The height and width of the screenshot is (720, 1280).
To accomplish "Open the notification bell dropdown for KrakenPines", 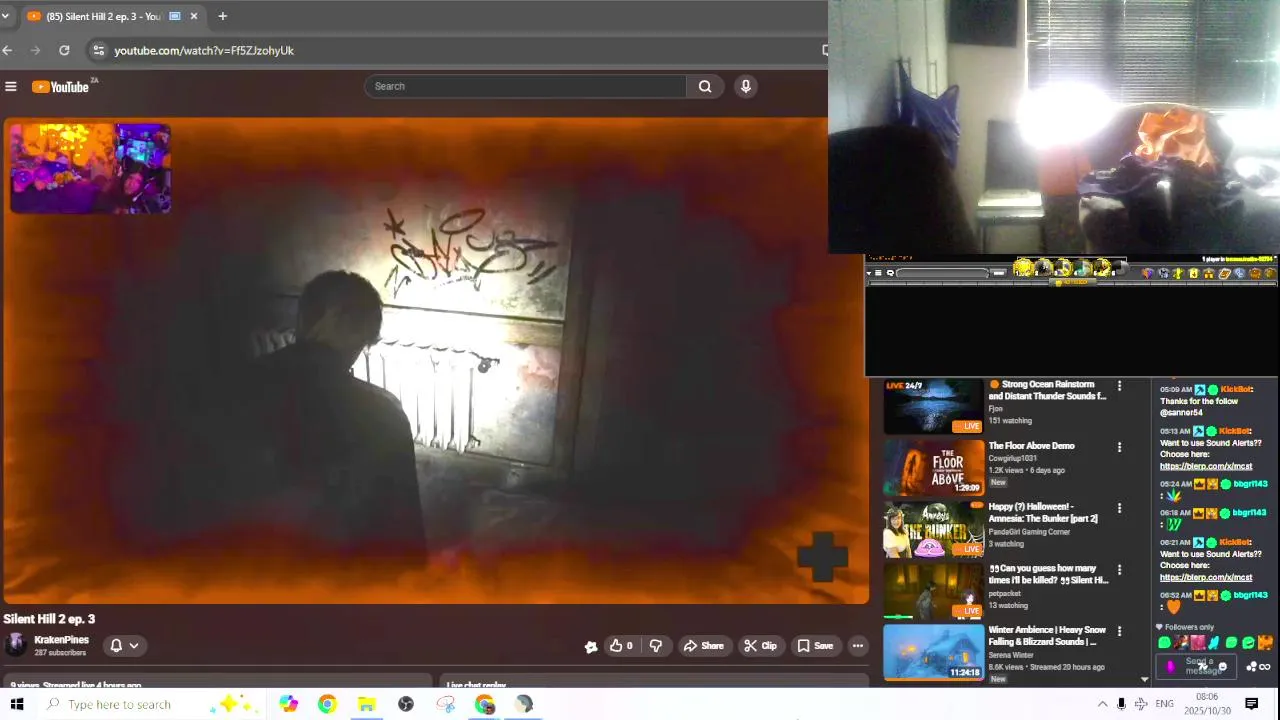I will click(124, 646).
